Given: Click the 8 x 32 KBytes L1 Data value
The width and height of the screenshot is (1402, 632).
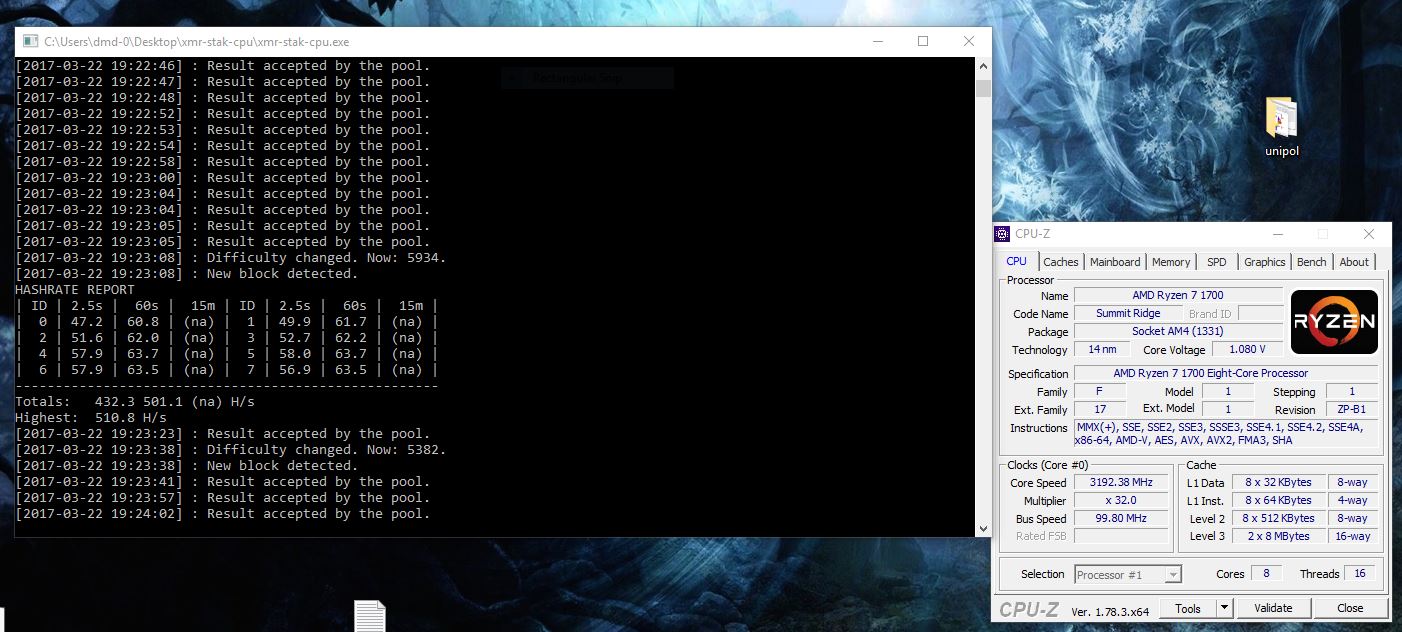Looking at the screenshot, I should point(1278,482).
